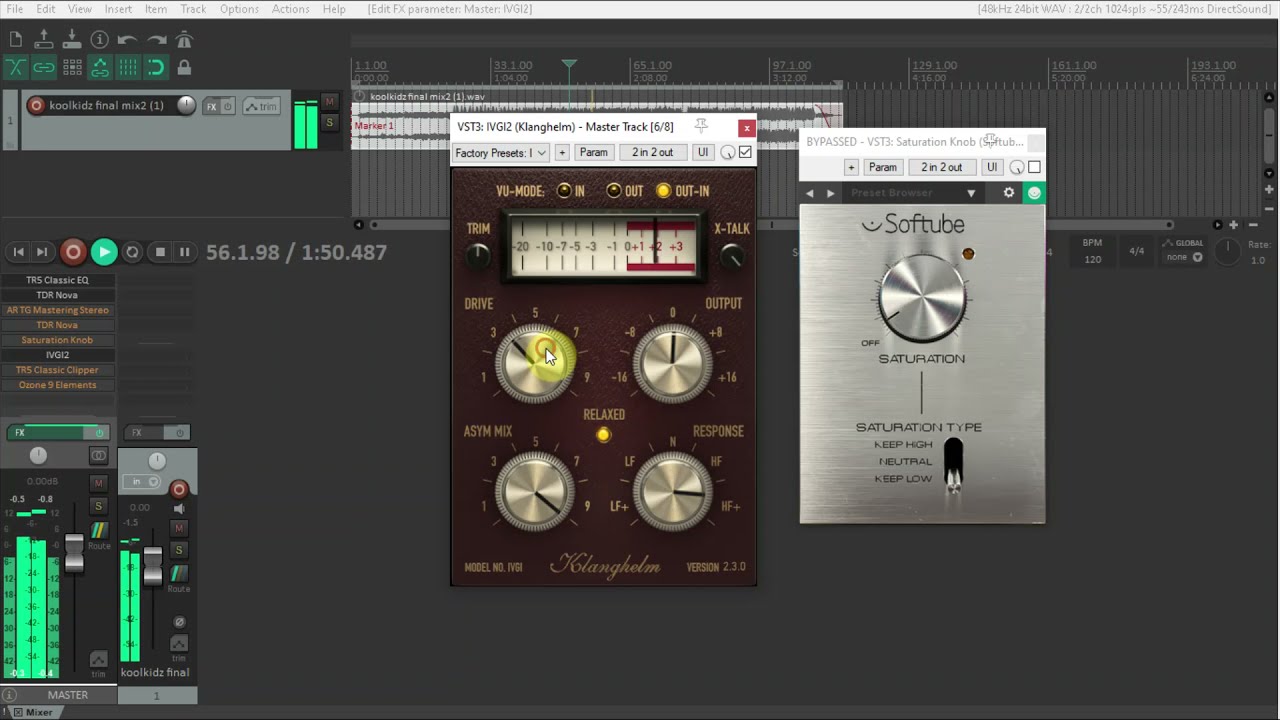Toggle the RELAXED yellow LED

603,435
